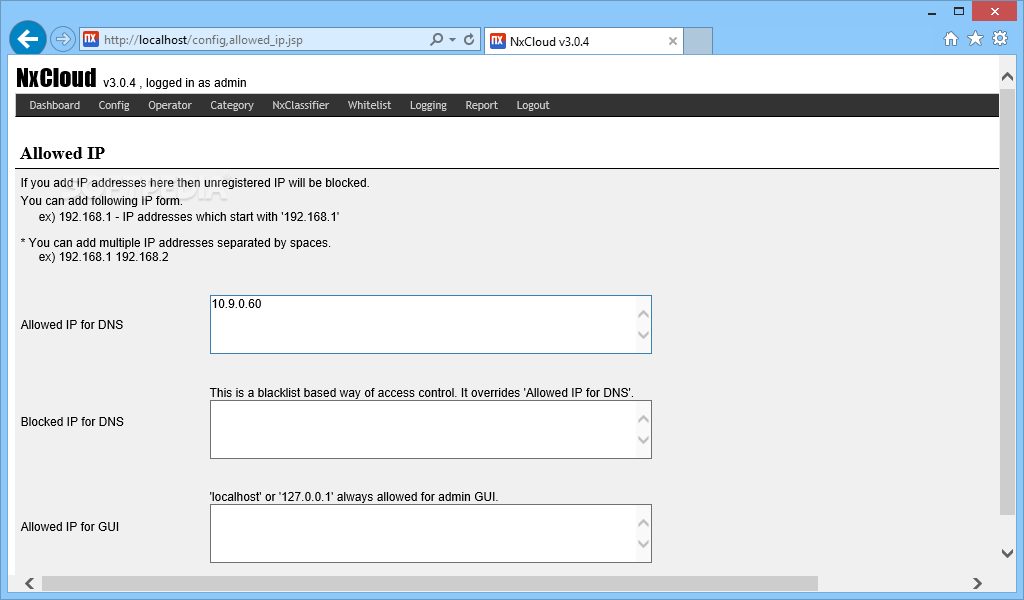The width and height of the screenshot is (1024, 600).
Task: Close the NxCloud v3.0.4 tab
Action: pyautogui.click(x=673, y=41)
